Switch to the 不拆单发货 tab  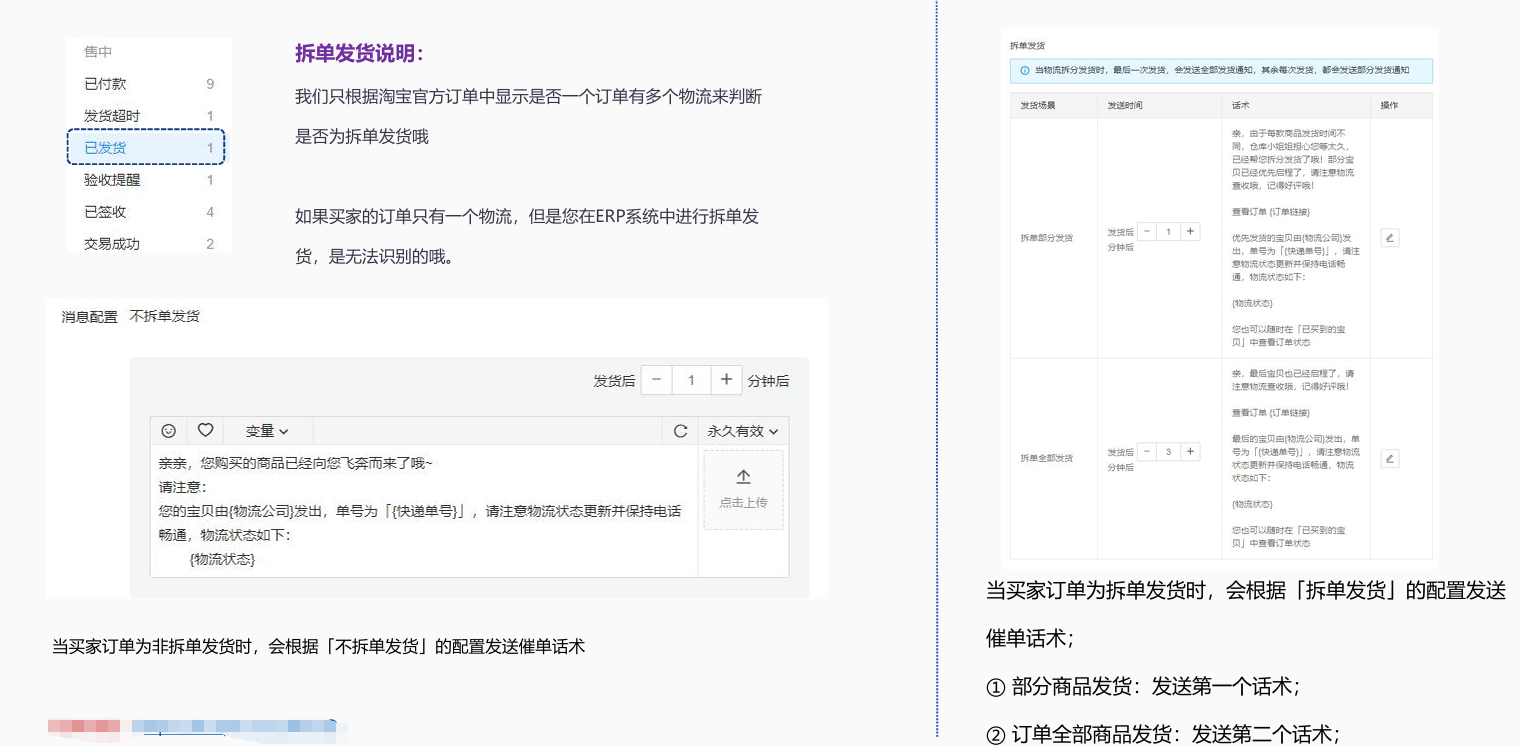click(165, 316)
